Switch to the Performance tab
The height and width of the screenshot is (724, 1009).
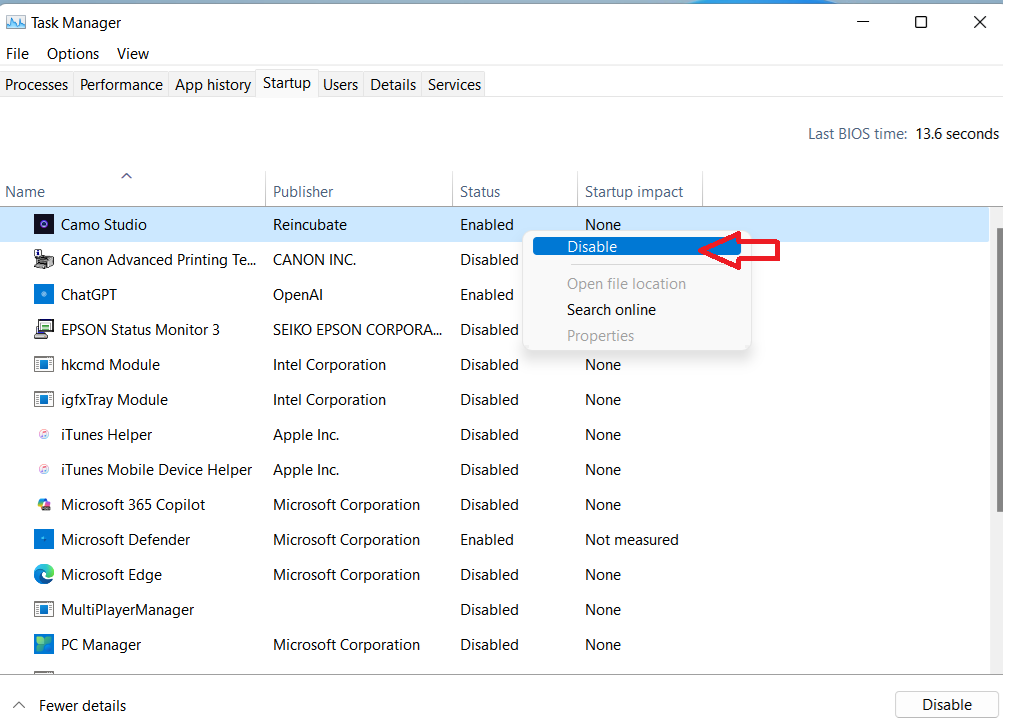tap(121, 84)
